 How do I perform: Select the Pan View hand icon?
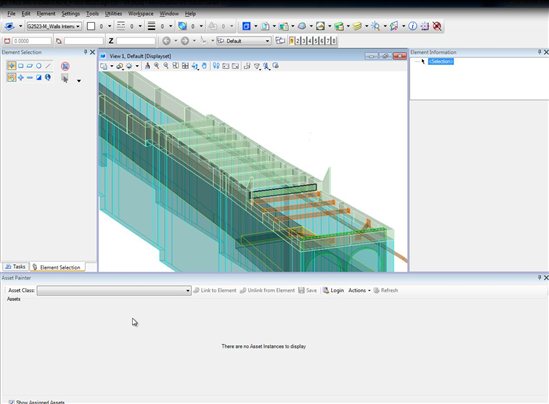click(x=204, y=66)
